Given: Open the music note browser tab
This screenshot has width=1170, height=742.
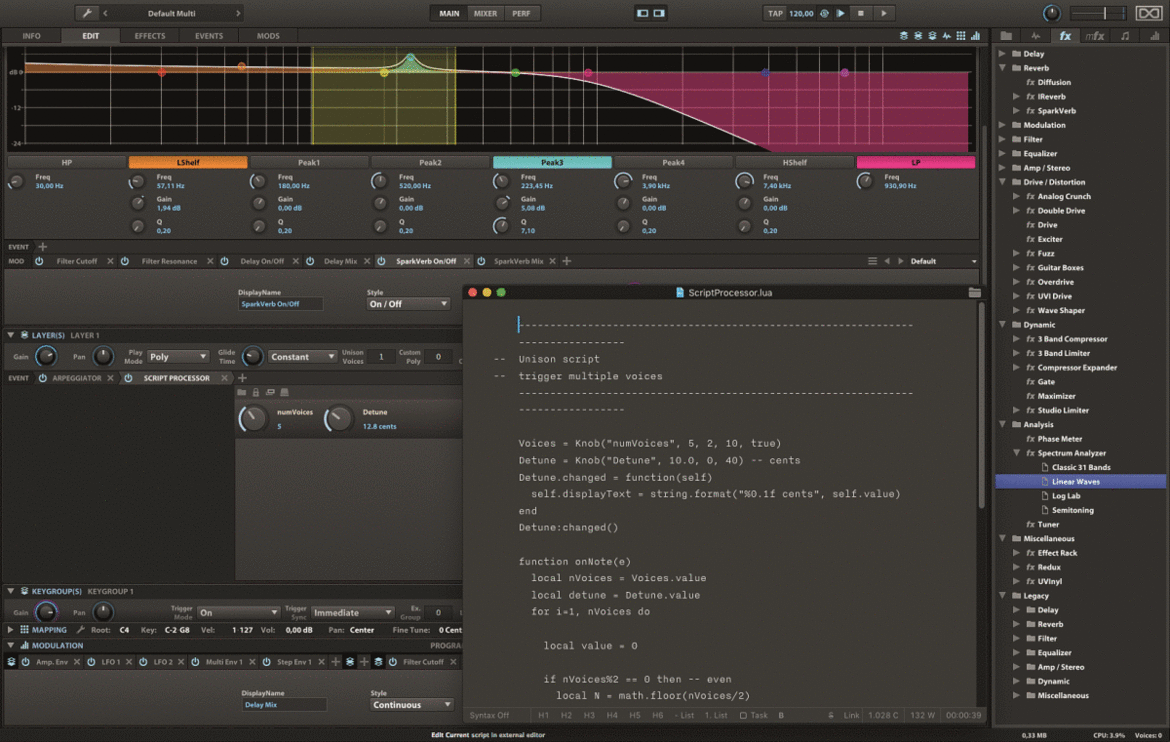Looking at the screenshot, I should pyautogui.click(x=1124, y=35).
